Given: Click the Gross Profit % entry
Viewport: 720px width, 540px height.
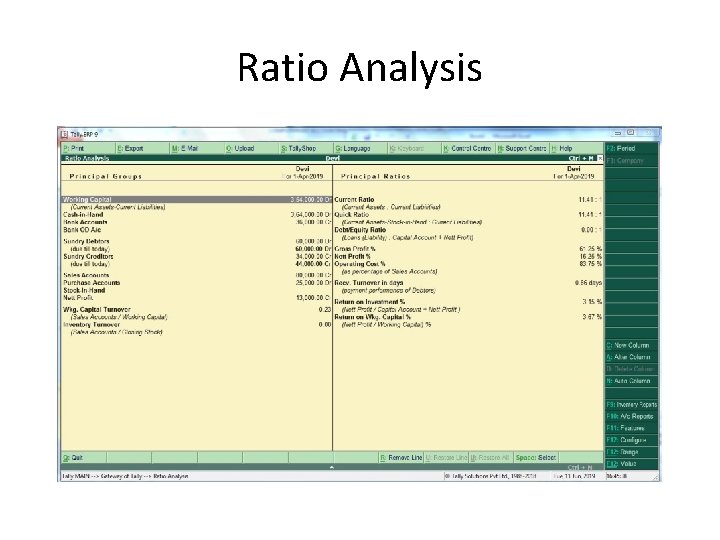Looking at the screenshot, I should (x=468, y=249).
